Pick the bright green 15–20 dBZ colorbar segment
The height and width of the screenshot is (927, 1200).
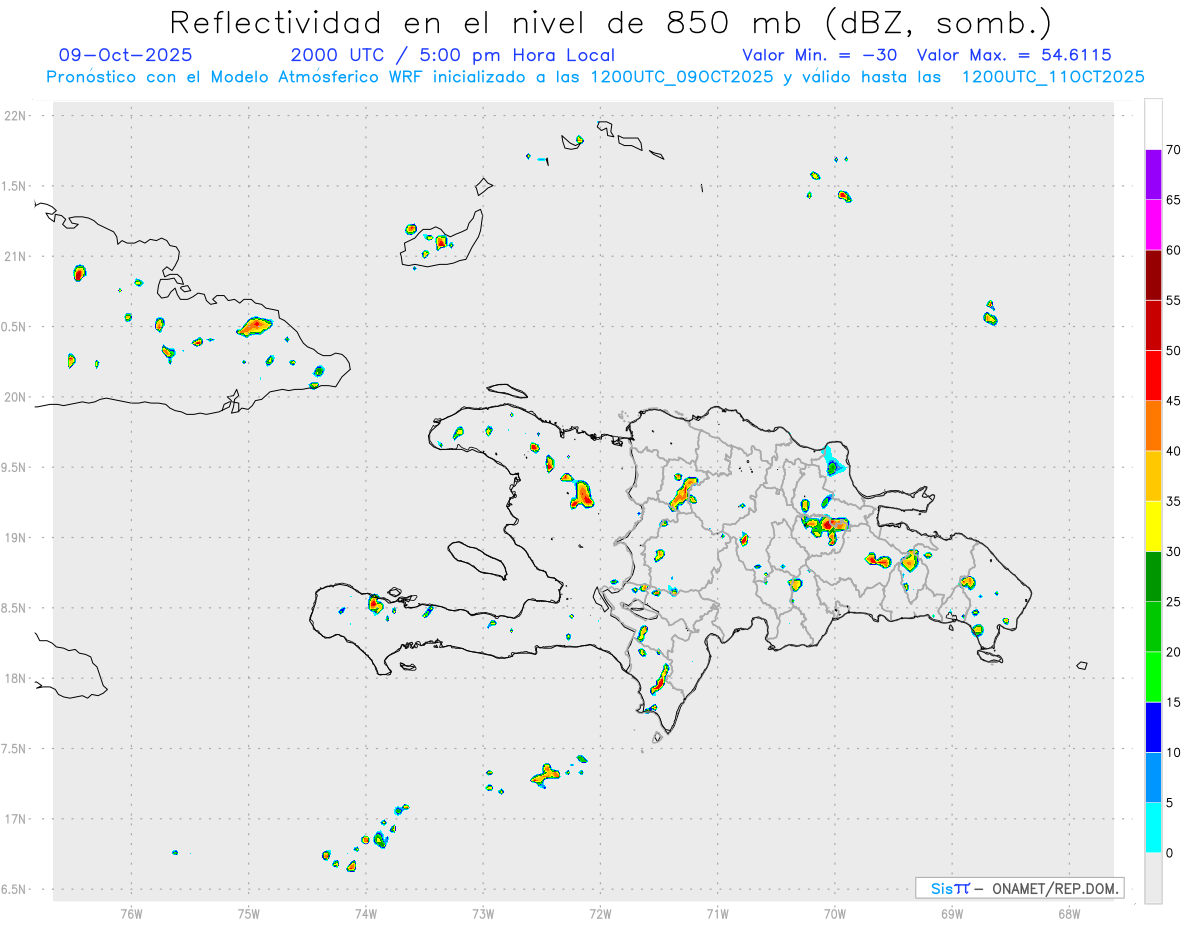tap(1153, 677)
